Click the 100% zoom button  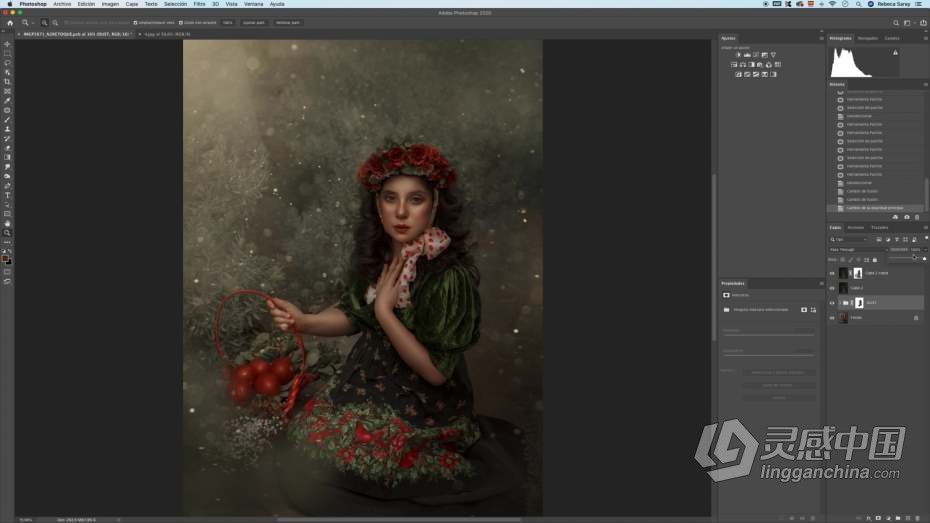[228, 23]
